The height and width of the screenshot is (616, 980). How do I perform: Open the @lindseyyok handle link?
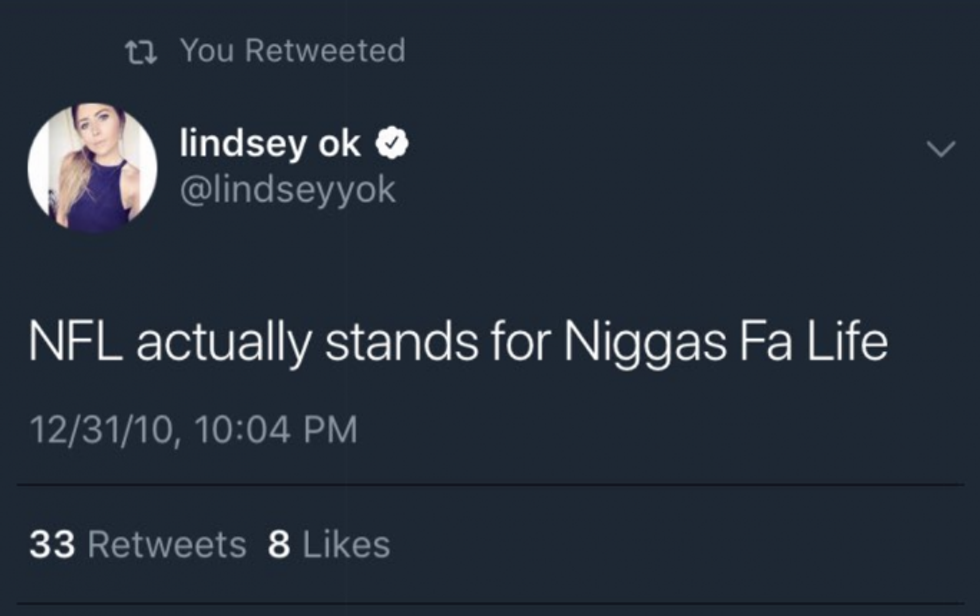click(x=287, y=189)
